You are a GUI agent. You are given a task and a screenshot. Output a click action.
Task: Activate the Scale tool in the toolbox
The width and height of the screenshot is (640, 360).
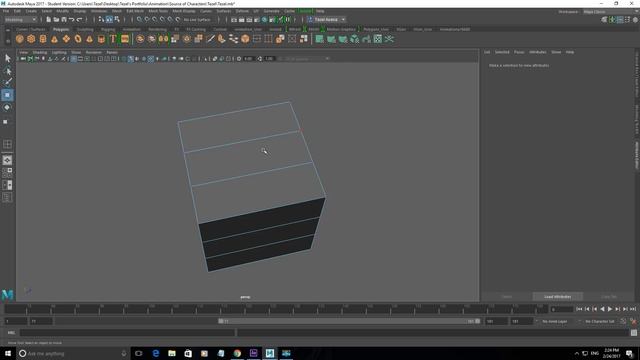(x=6, y=121)
